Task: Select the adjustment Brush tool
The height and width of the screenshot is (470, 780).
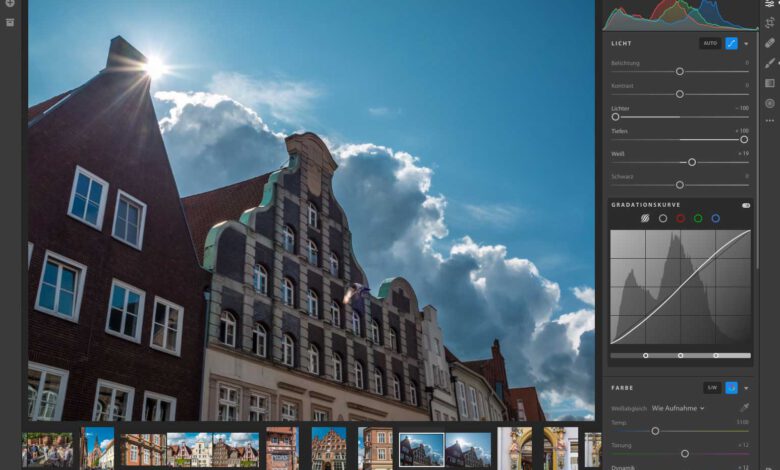Action: (770, 63)
